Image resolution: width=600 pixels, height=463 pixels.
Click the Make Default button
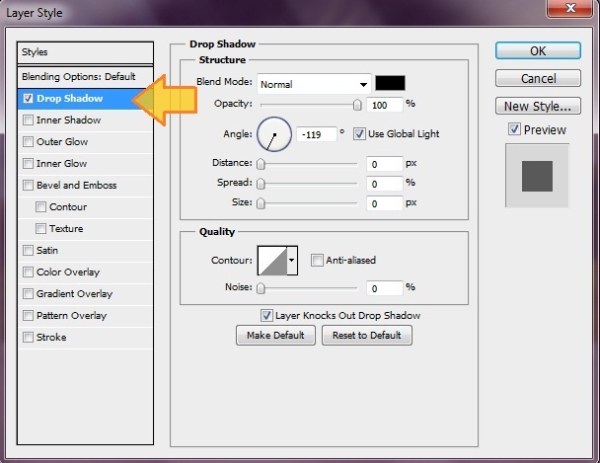(275, 336)
